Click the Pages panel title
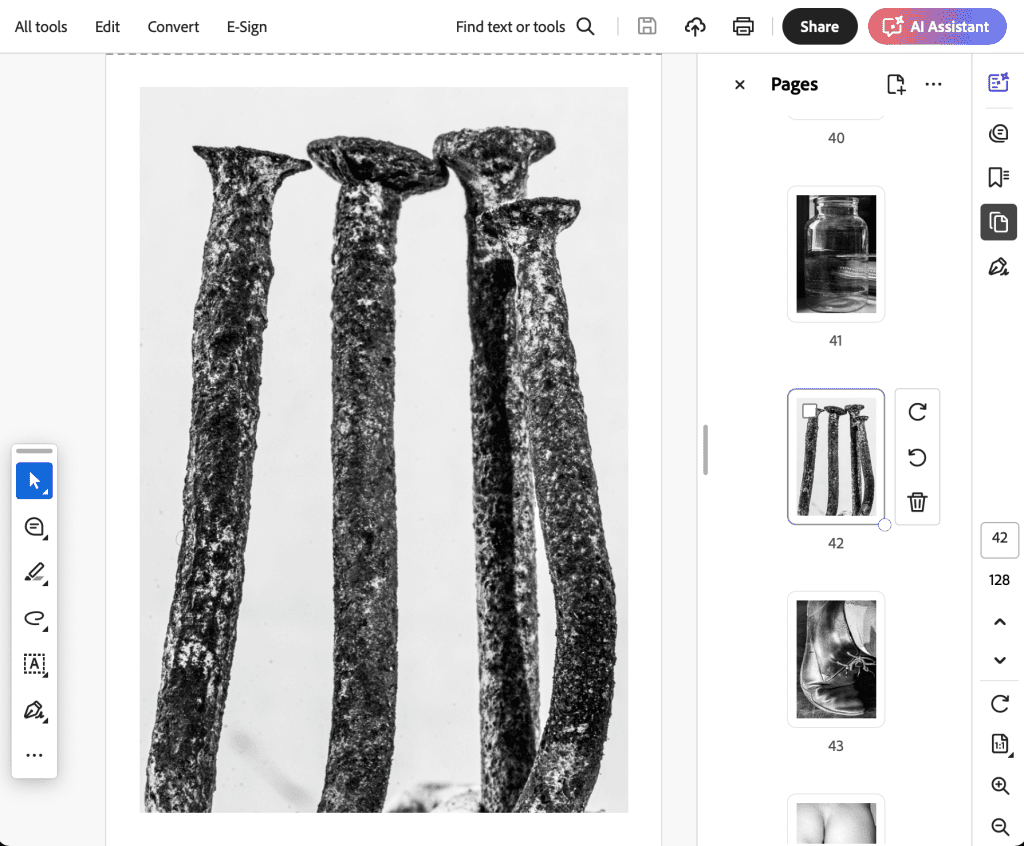Image resolution: width=1024 pixels, height=846 pixels. click(x=794, y=84)
